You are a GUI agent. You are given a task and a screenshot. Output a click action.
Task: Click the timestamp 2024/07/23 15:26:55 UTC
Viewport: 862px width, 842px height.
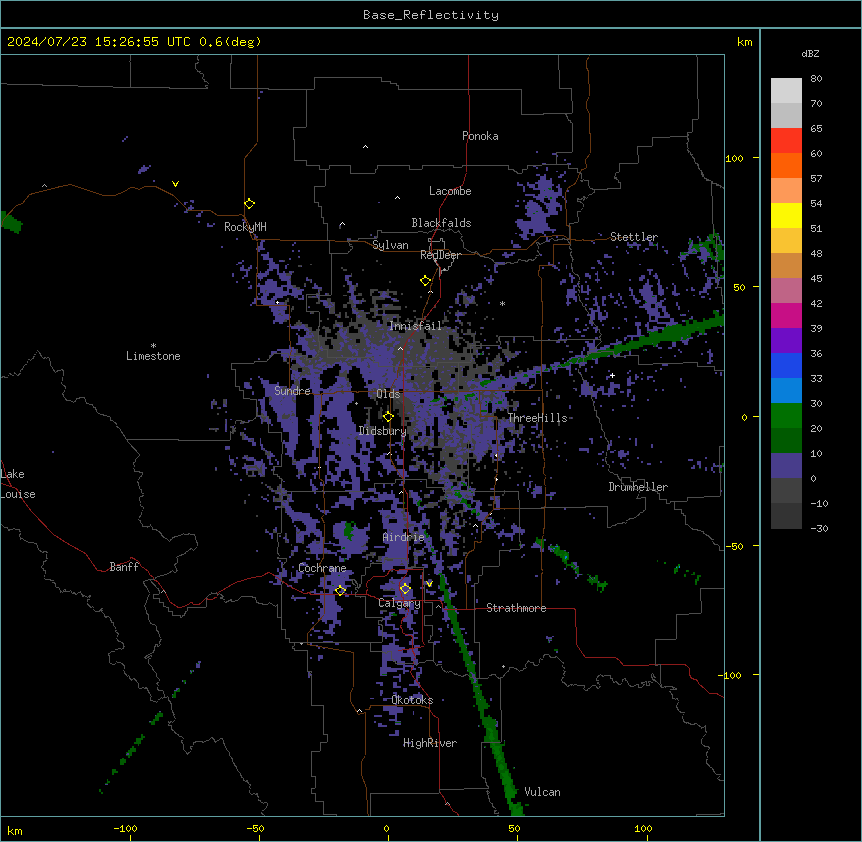(x=99, y=42)
